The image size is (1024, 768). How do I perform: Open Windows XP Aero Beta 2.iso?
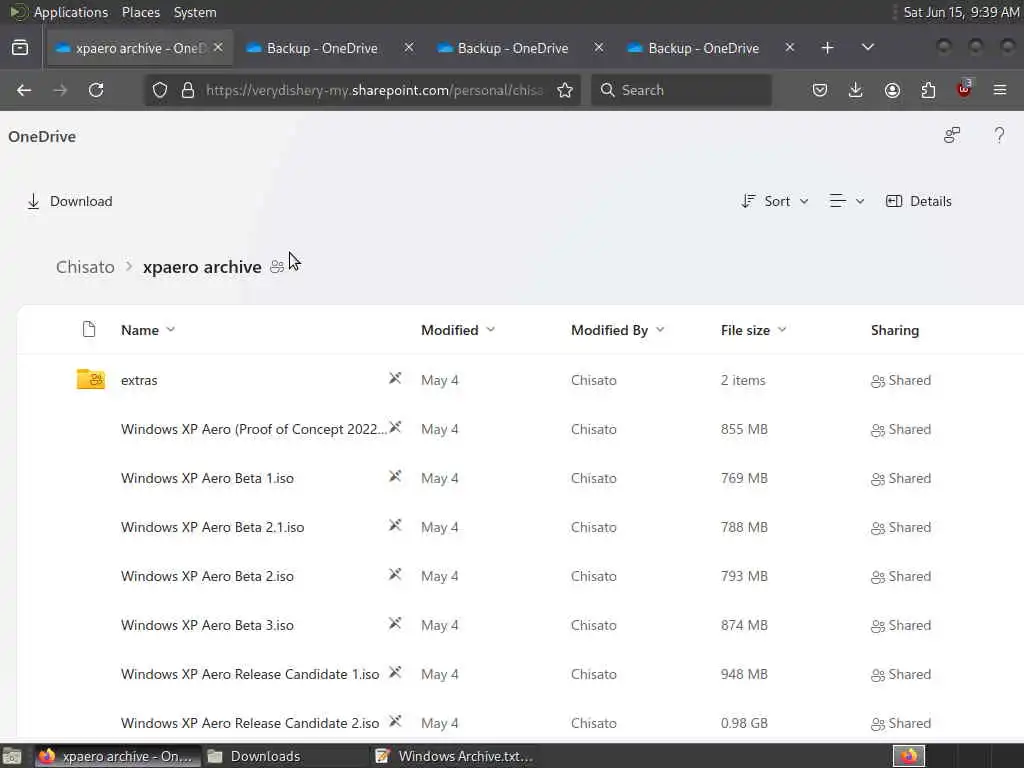(207, 576)
